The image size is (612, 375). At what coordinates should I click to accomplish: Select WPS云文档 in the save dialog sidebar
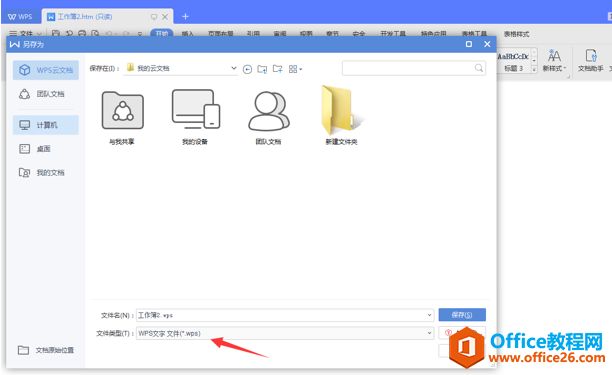(x=46, y=70)
